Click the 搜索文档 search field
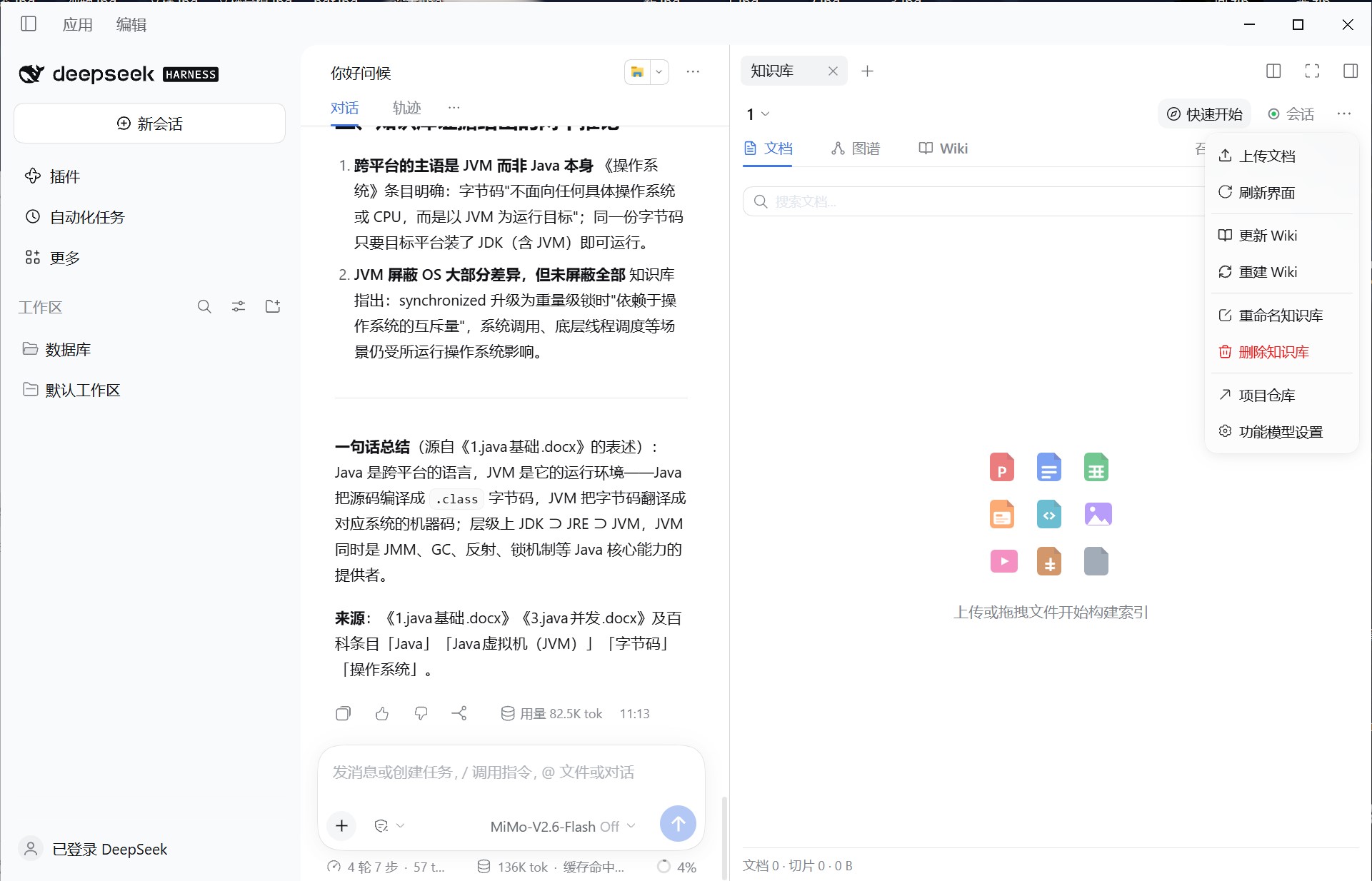The image size is (1372, 881). [x=973, y=202]
